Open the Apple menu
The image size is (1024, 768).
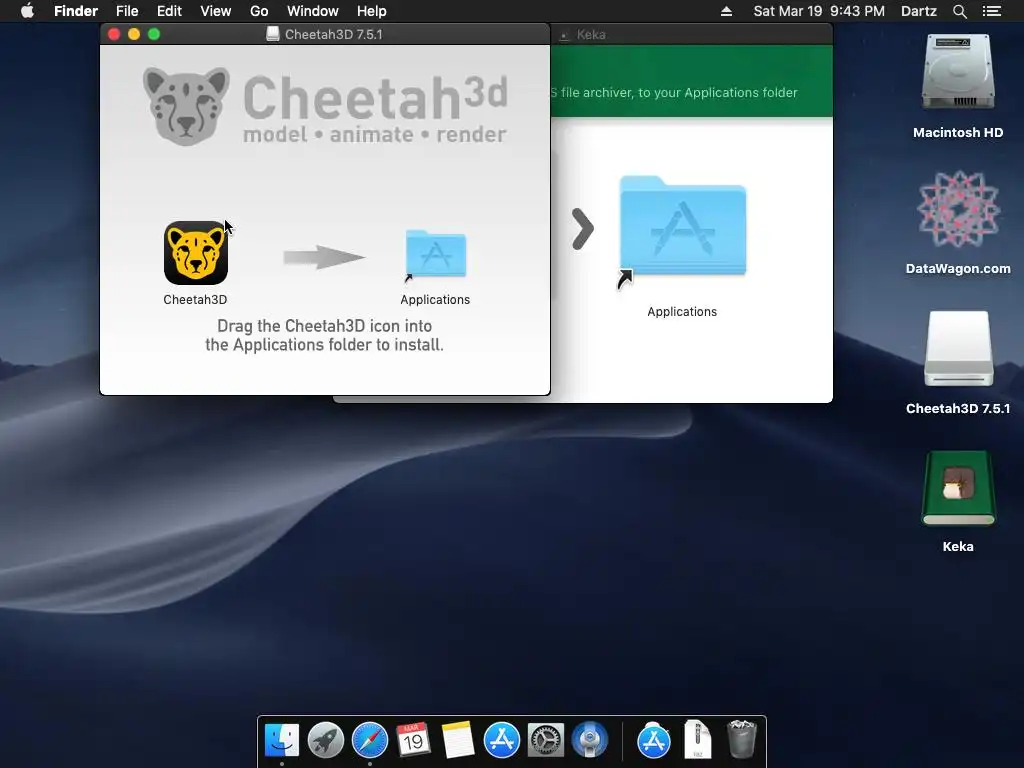(x=27, y=11)
